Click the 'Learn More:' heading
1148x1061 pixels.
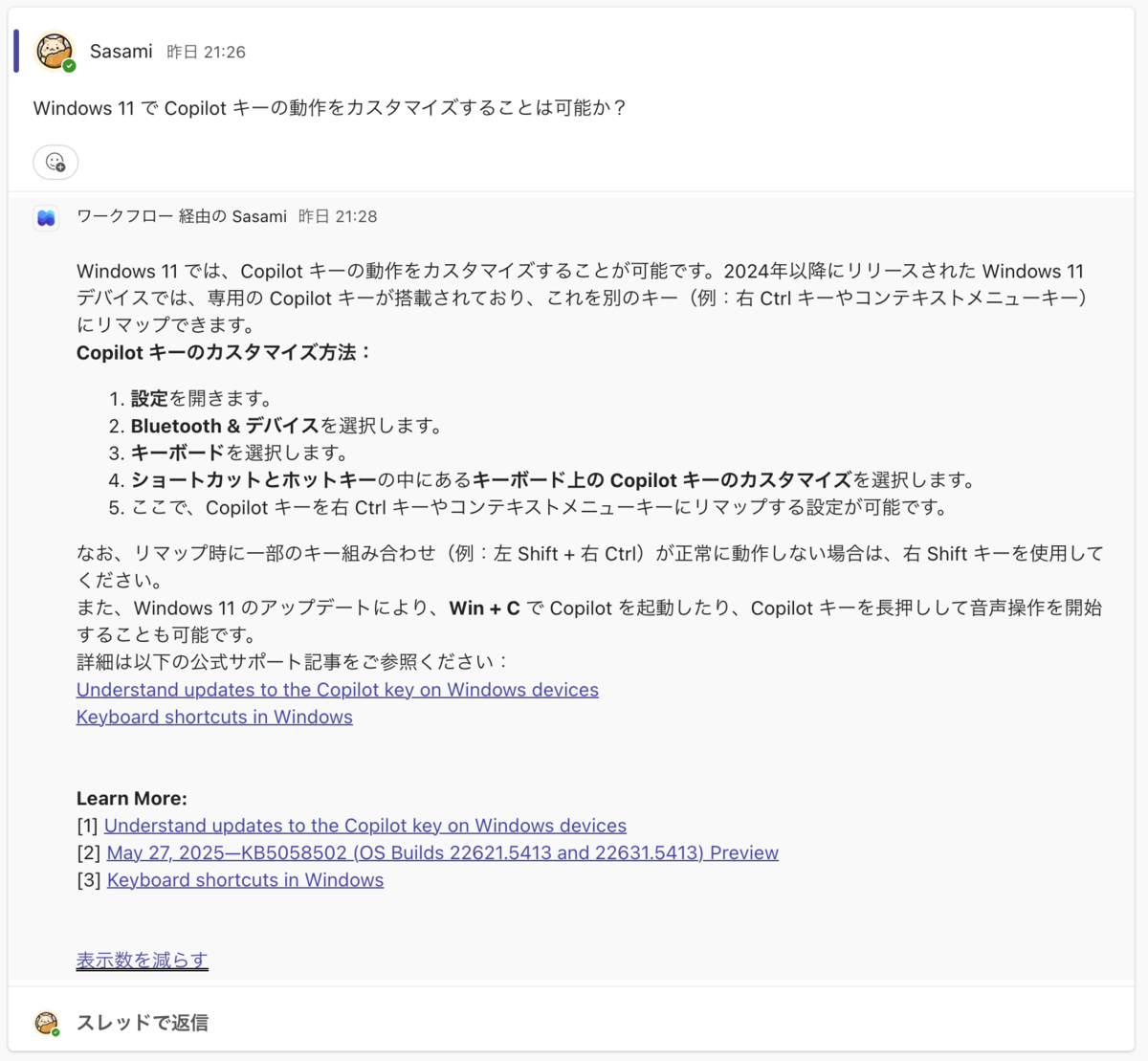click(x=132, y=798)
